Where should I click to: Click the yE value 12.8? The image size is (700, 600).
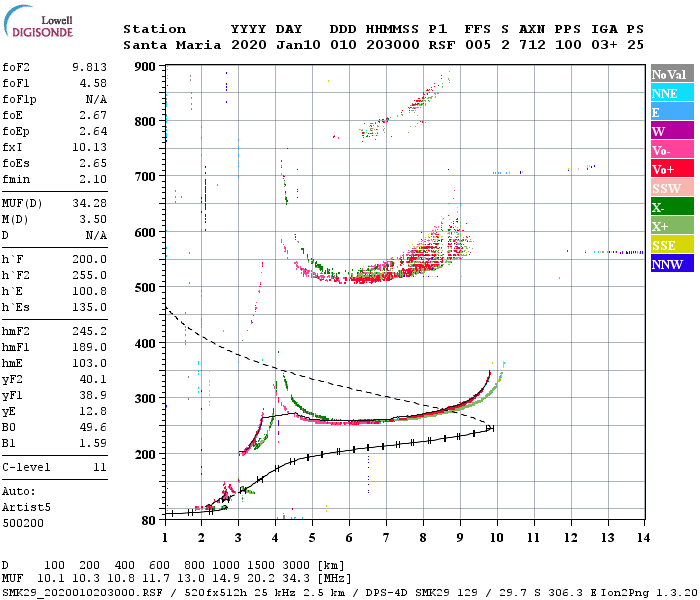(x=93, y=412)
